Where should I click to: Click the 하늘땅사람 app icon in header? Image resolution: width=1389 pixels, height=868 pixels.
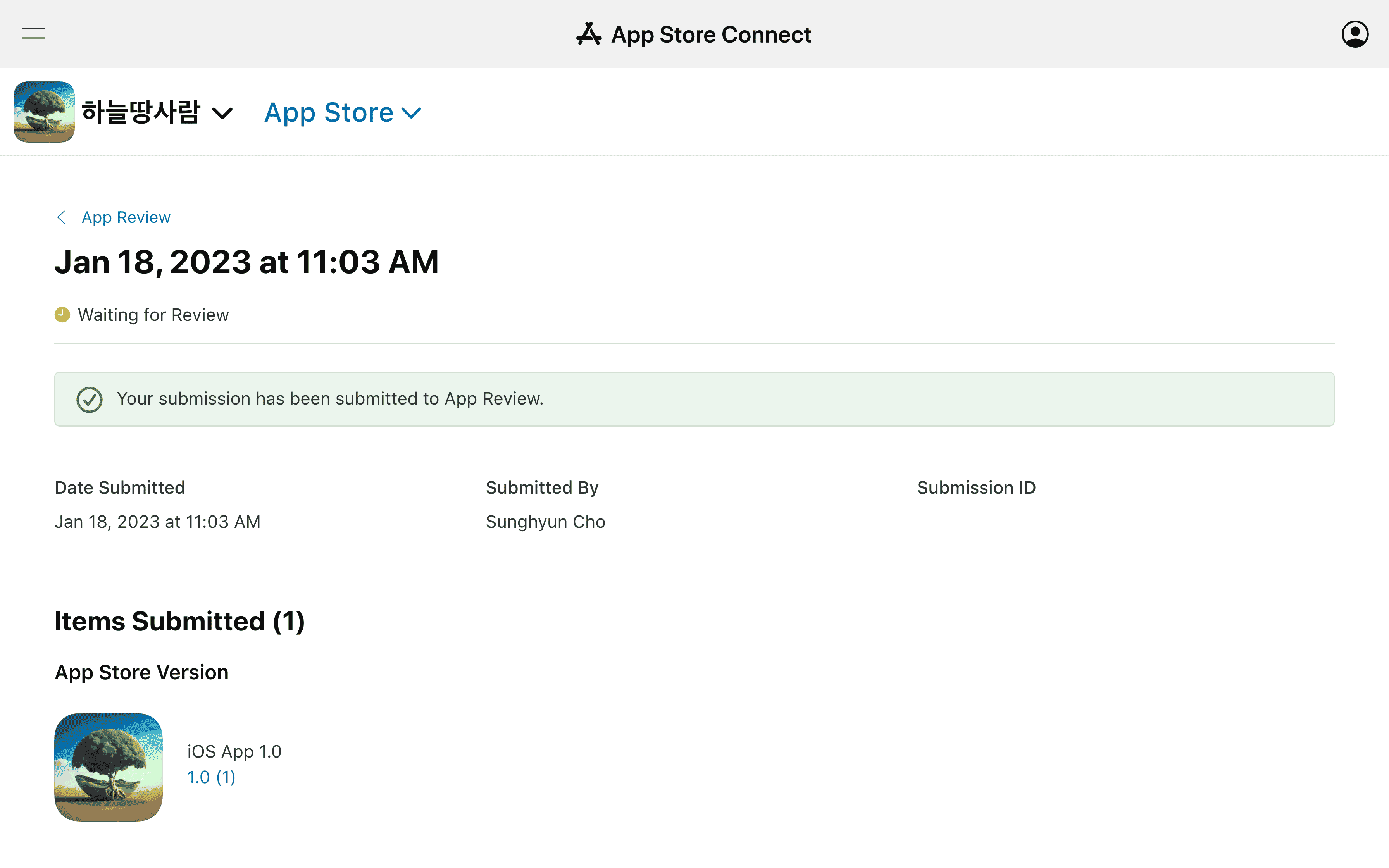click(44, 112)
